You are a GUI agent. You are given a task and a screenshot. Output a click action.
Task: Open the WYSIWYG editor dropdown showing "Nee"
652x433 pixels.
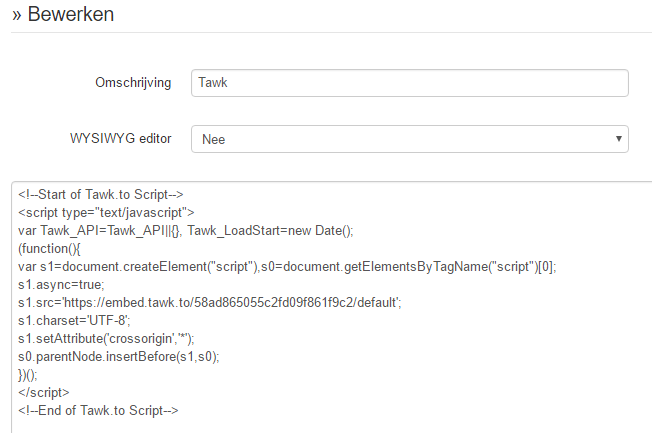pos(410,139)
